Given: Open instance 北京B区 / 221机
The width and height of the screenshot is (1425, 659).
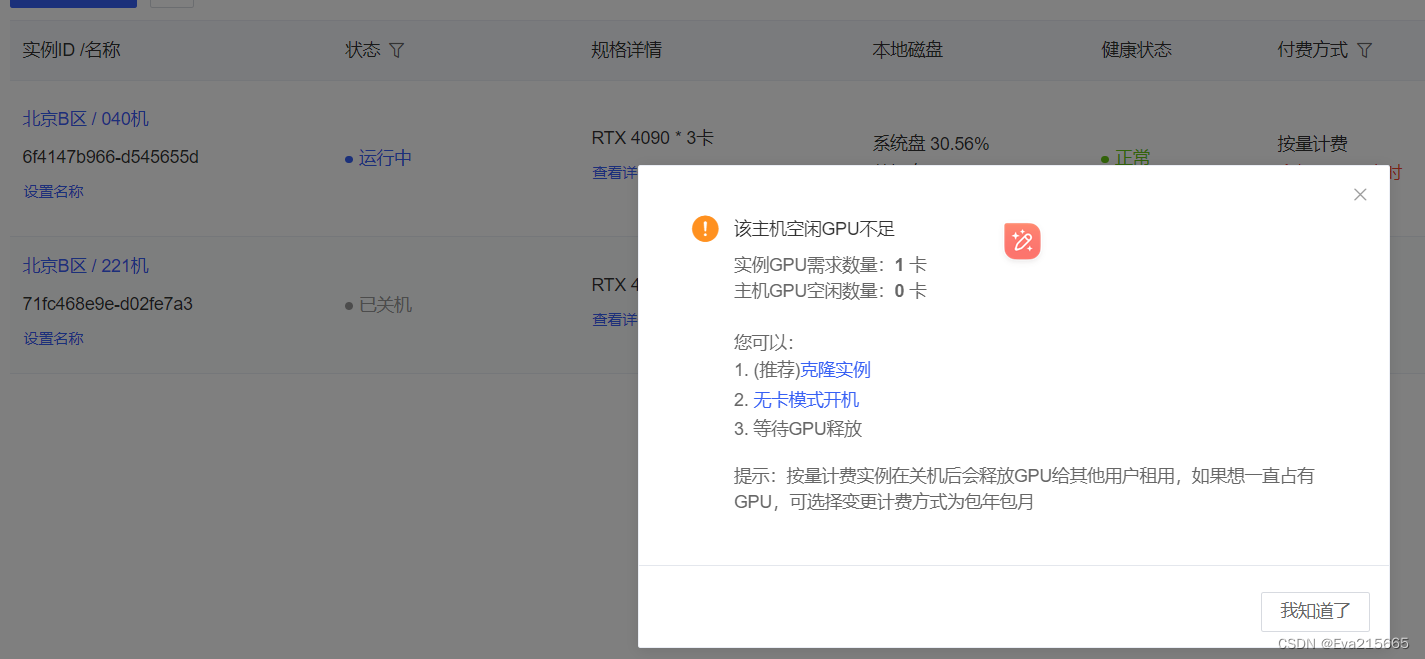Looking at the screenshot, I should pyautogui.click(x=86, y=266).
